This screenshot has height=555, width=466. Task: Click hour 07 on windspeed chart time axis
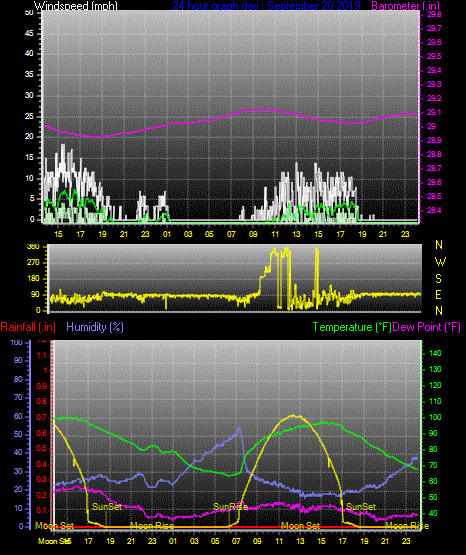pyautogui.click(x=231, y=234)
